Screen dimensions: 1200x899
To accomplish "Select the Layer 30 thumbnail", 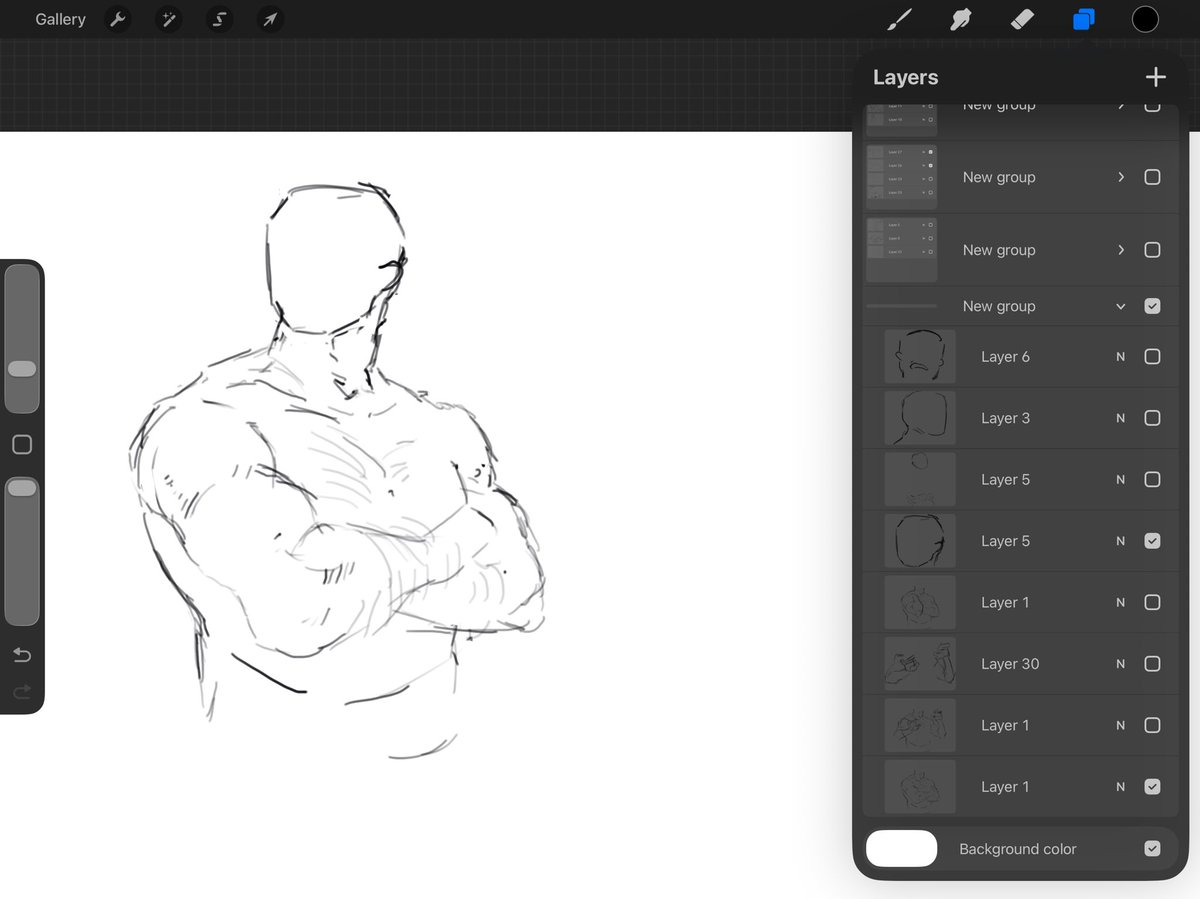I will pos(920,664).
